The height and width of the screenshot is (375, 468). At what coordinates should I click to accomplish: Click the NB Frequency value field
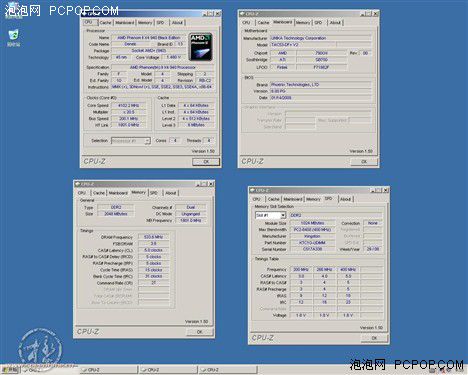(x=191, y=221)
